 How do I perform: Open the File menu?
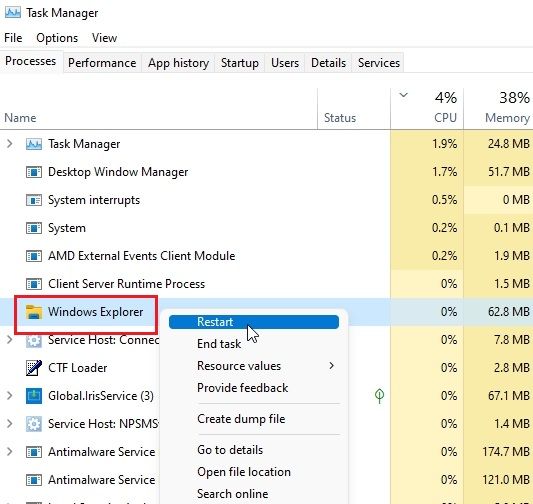pyautogui.click(x=13, y=38)
